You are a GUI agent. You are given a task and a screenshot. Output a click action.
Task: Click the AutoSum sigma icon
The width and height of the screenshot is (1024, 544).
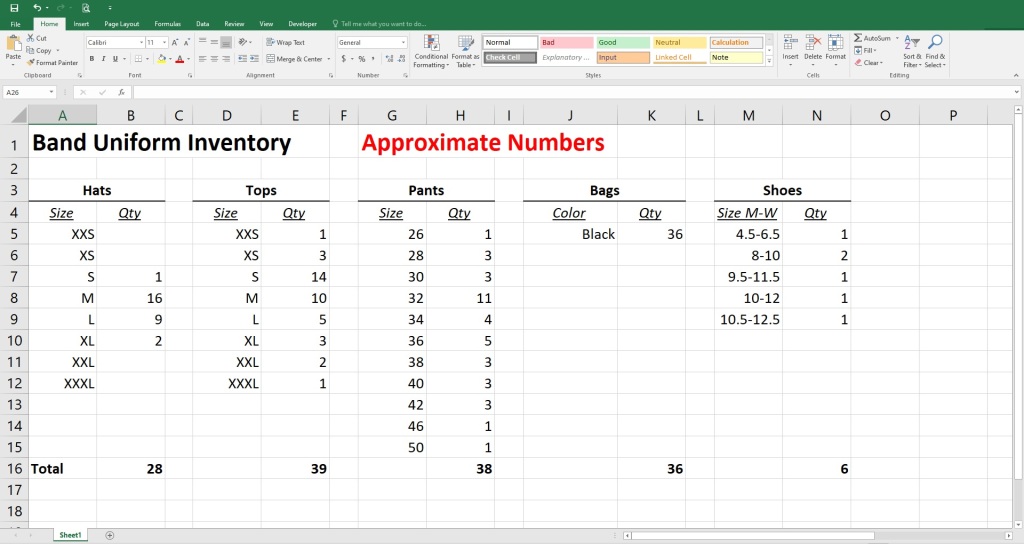pyautogui.click(x=858, y=38)
